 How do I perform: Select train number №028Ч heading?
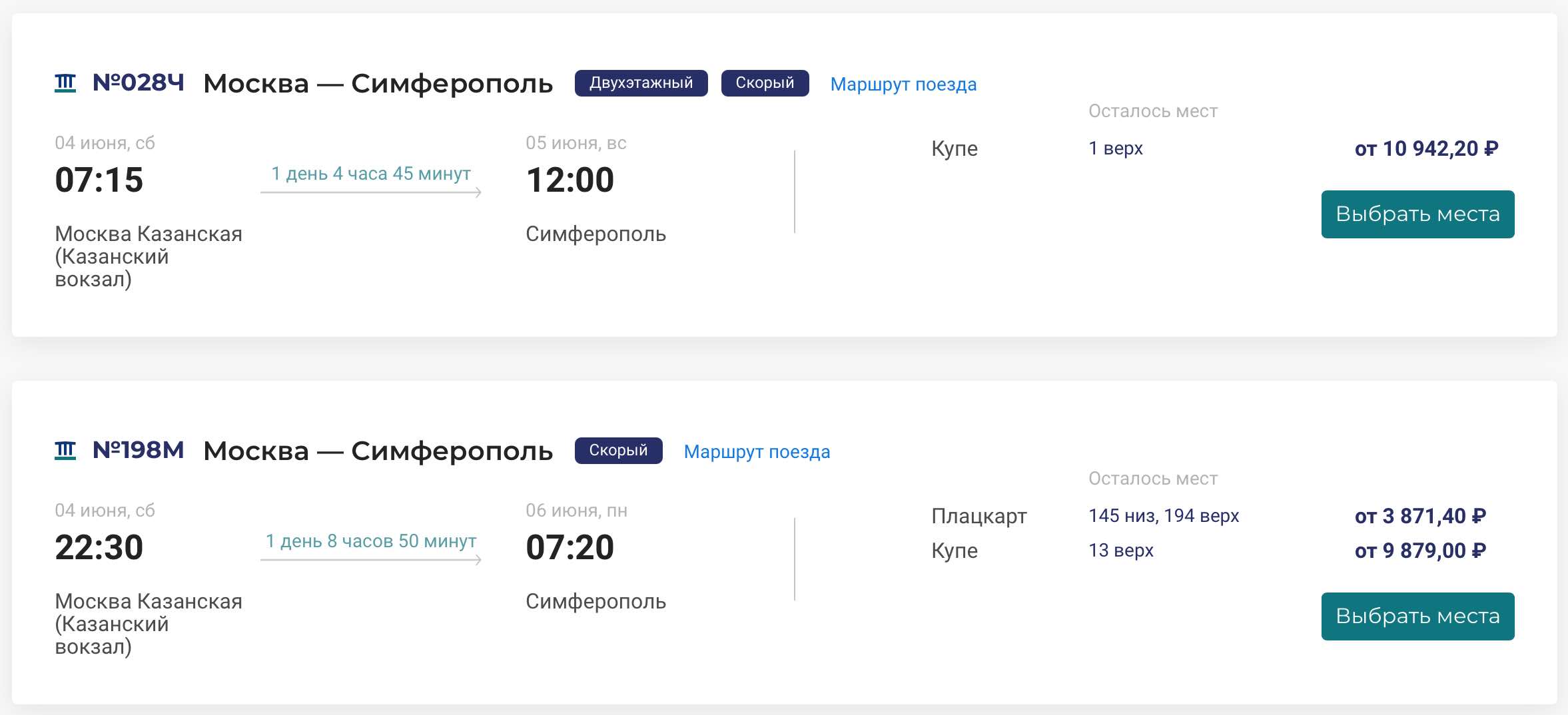pos(139,83)
